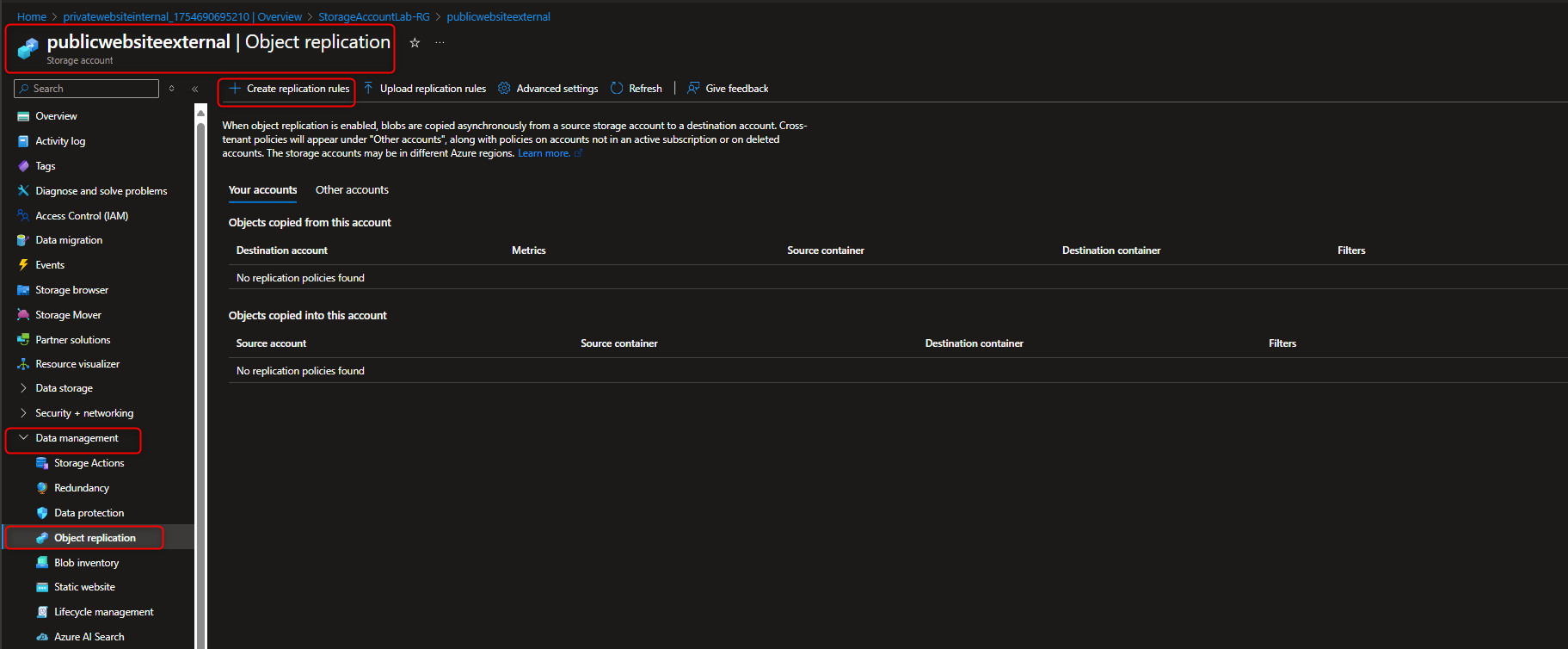This screenshot has height=649, width=1568.
Task: Click the sidebar Search input field
Action: tap(87, 89)
